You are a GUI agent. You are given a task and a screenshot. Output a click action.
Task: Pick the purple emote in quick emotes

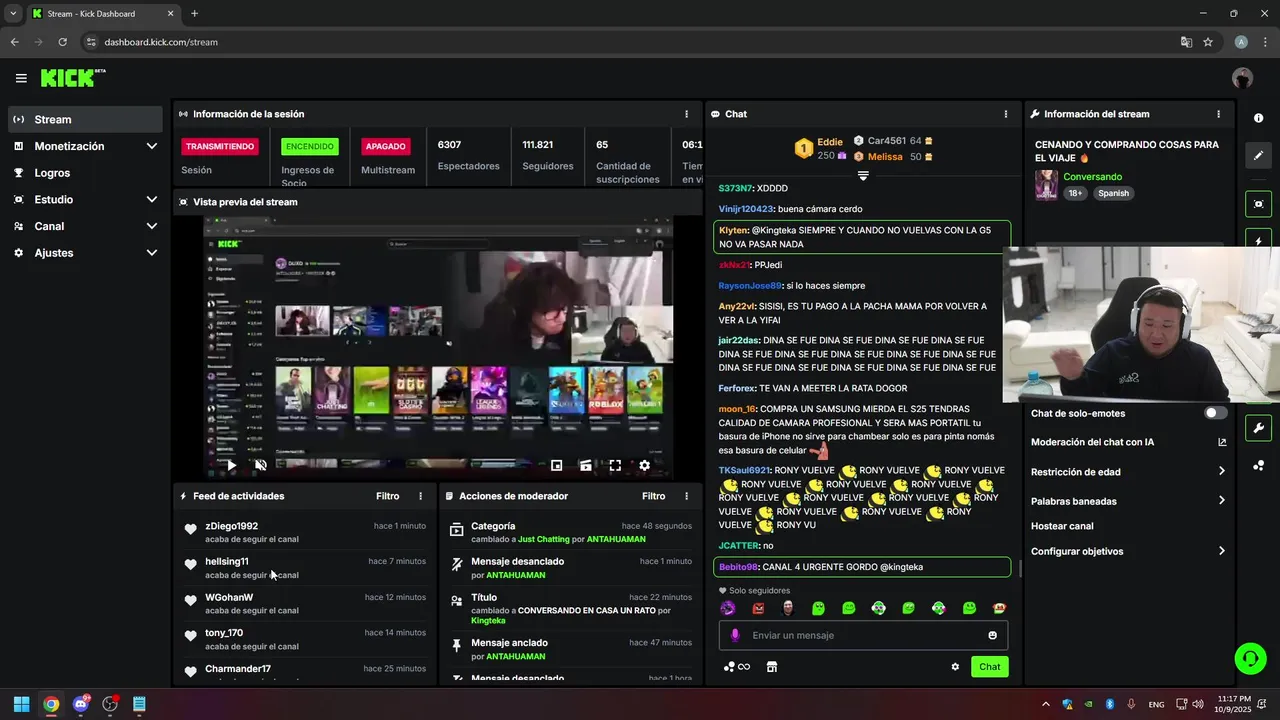click(x=728, y=608)
